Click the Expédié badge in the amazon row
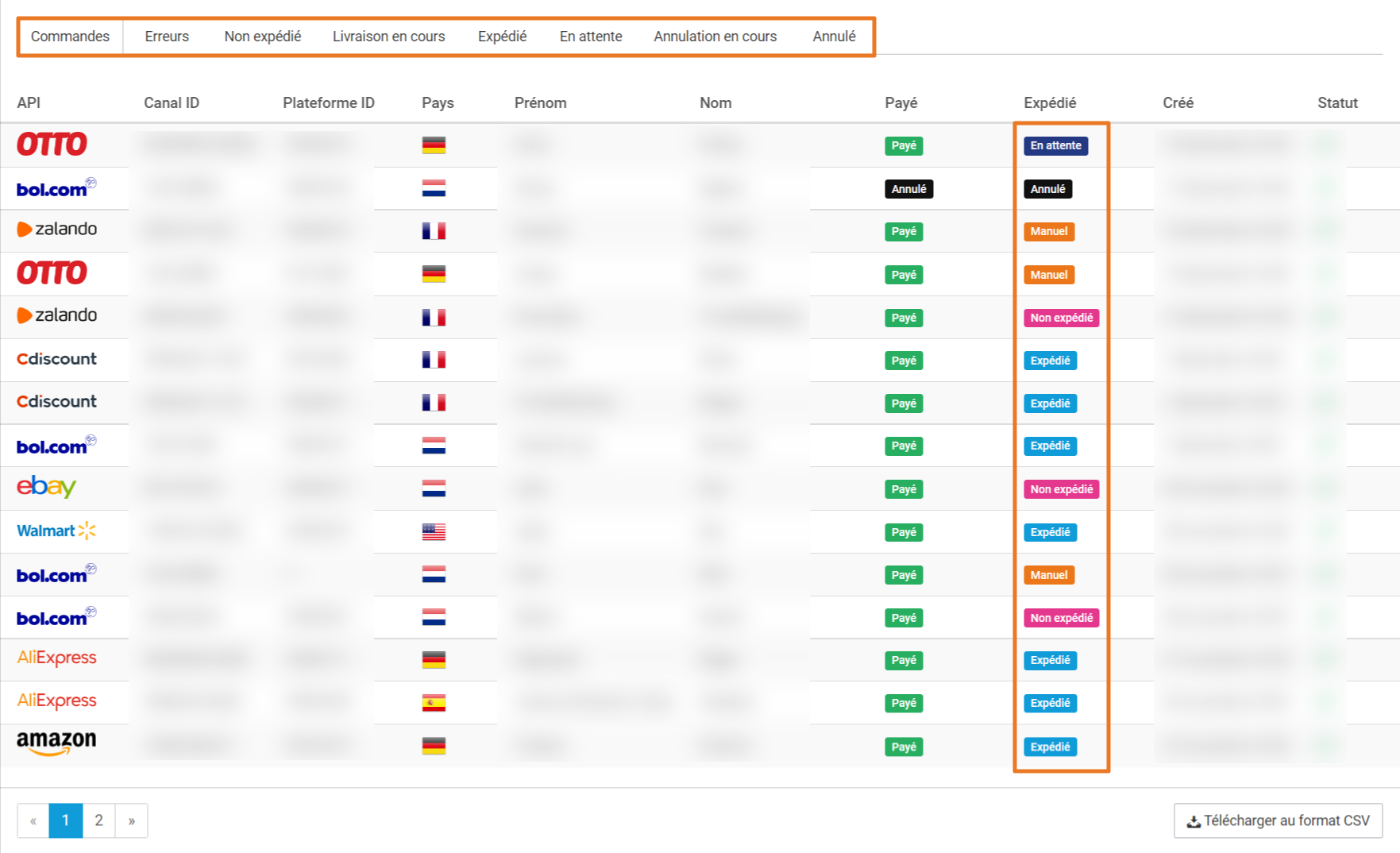Viewport: 1400px width, 853px height. click(1050, 747)
